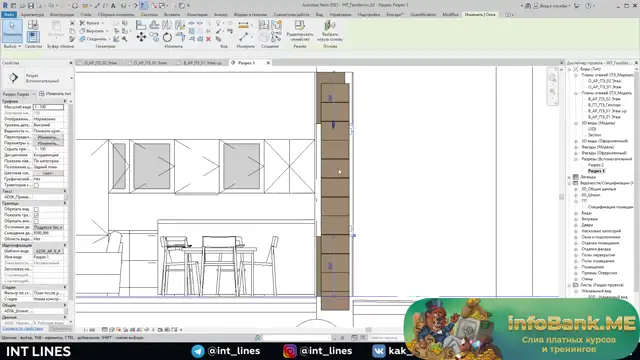The height and width of the screenshot is (360, 640).
Task: Open the Properties palette ribbon button
Action: tap(33, 37)
